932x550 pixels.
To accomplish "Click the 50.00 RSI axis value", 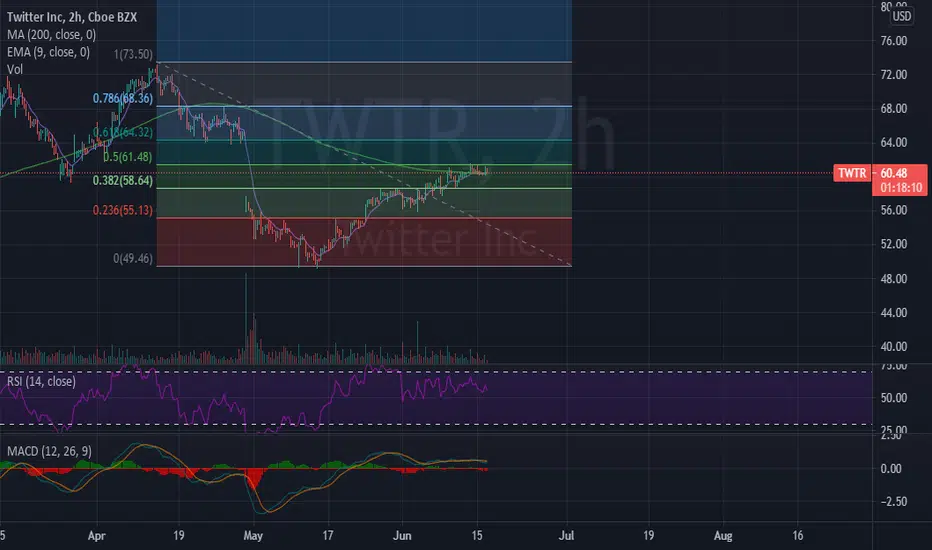I will (x=893, y=398).
